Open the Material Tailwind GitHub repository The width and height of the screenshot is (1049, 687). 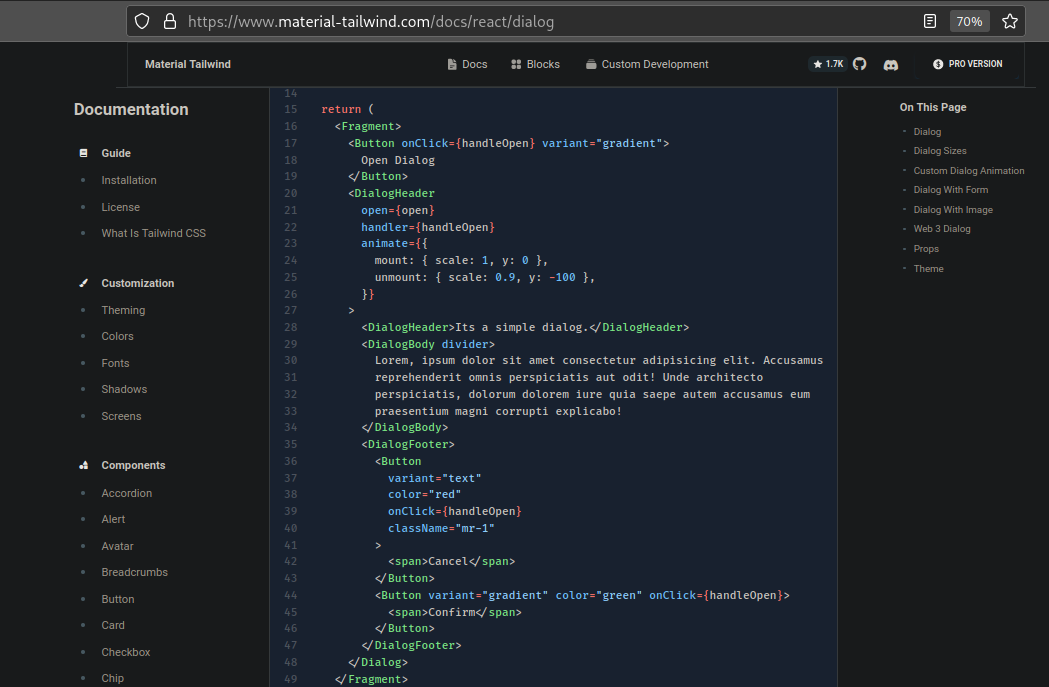point(861,63)
